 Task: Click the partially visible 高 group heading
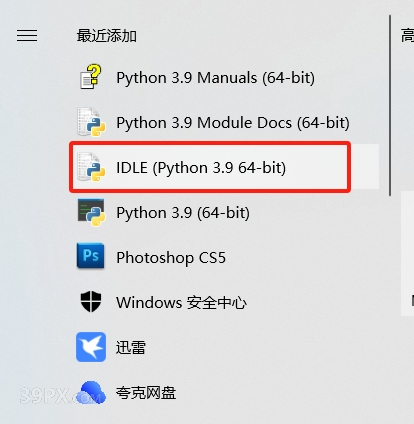[407, 35]
